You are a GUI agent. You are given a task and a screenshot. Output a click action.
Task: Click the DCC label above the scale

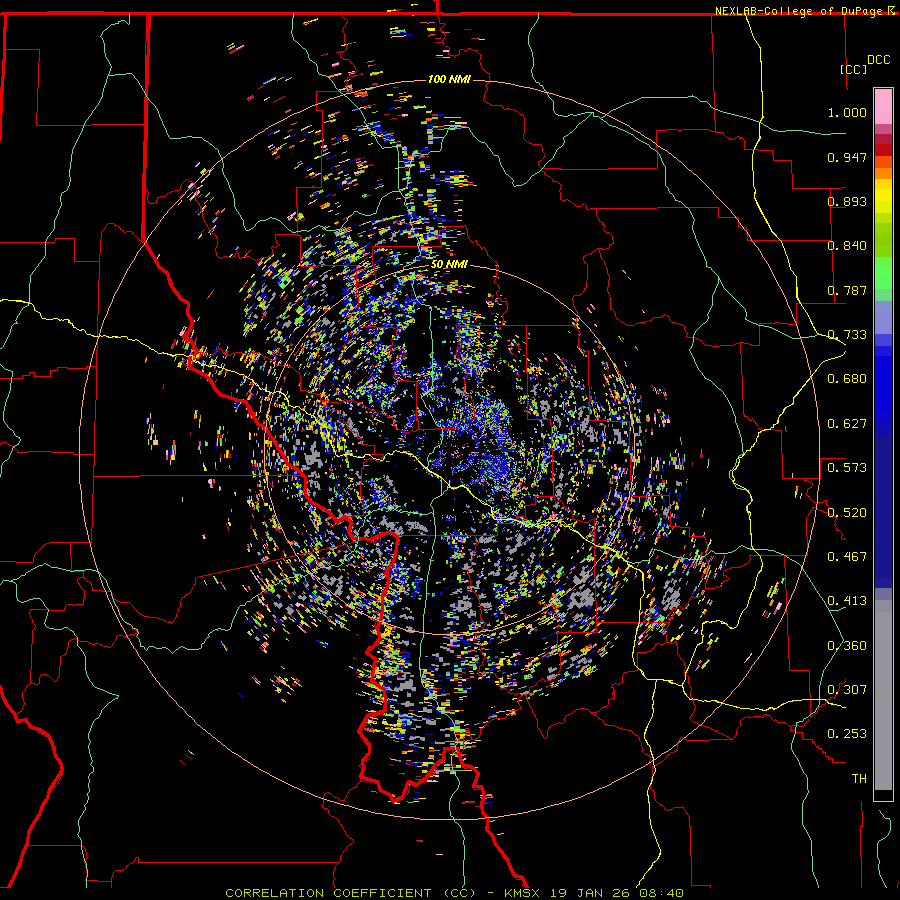coord(878,60)
